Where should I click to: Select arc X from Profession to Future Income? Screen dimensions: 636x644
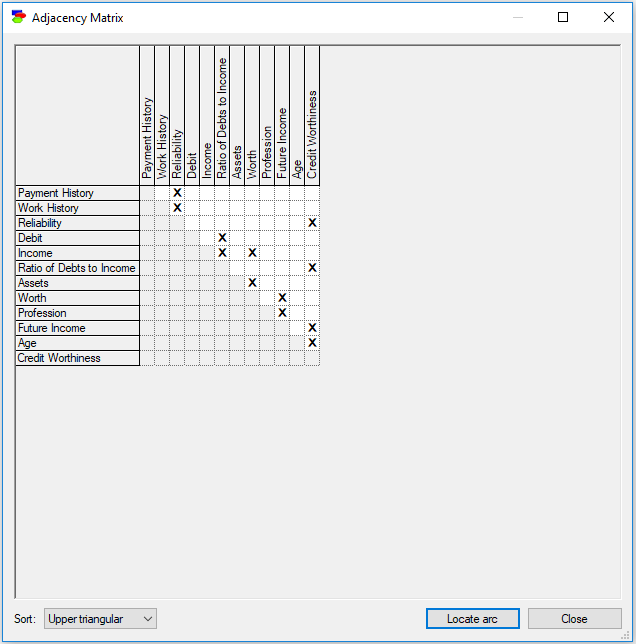click(282, 313)
